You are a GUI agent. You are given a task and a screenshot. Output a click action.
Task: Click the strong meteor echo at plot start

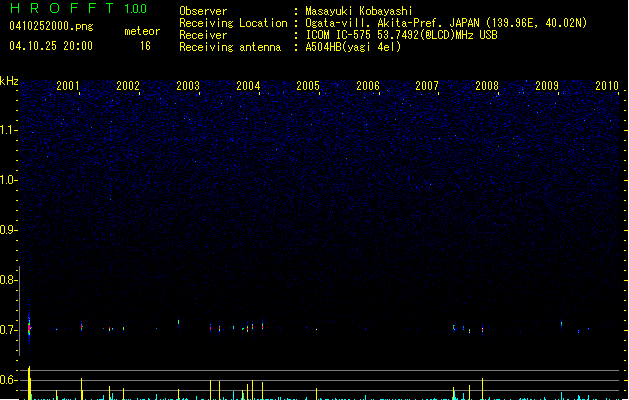[x=29, y=327]
